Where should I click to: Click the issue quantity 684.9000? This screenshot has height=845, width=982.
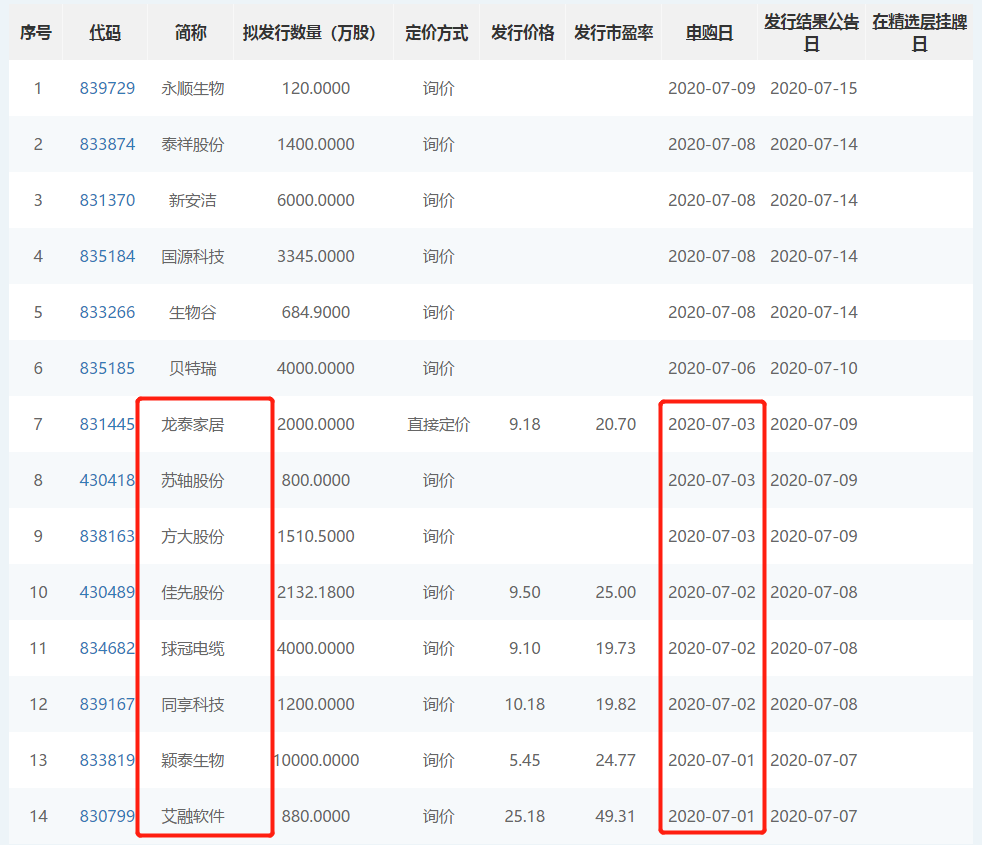(316, 313)
